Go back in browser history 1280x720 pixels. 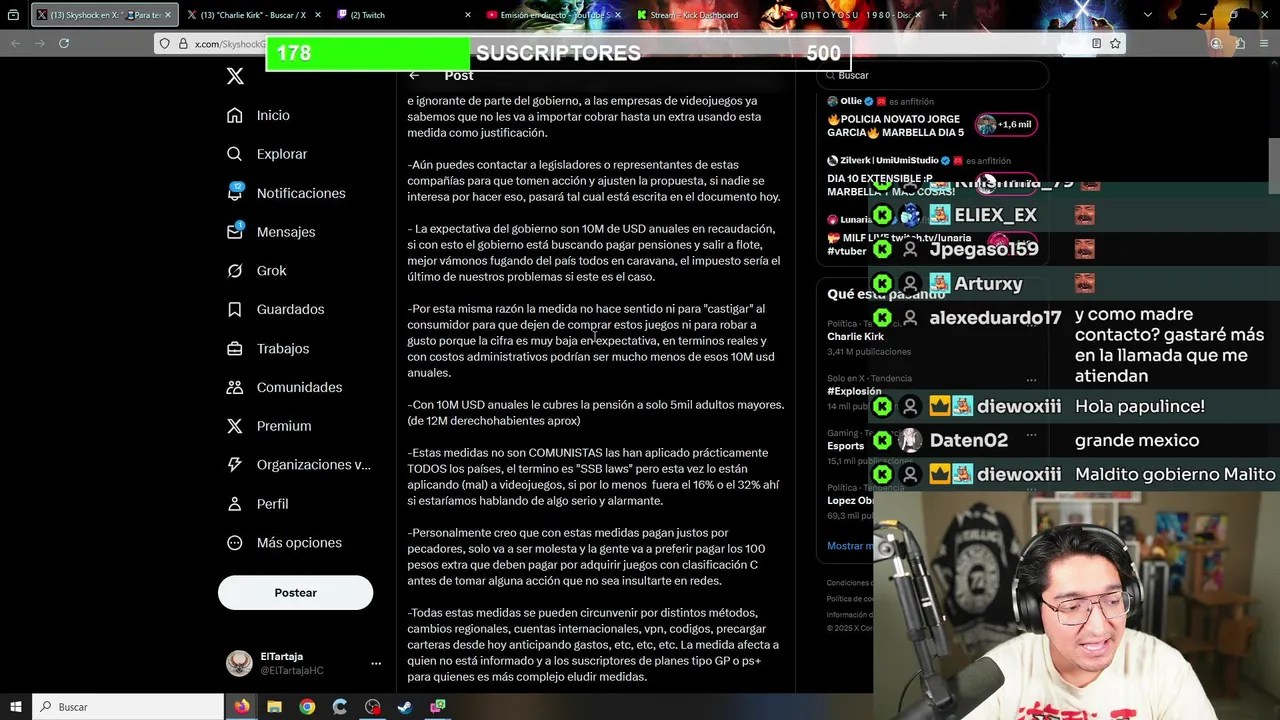16,43
